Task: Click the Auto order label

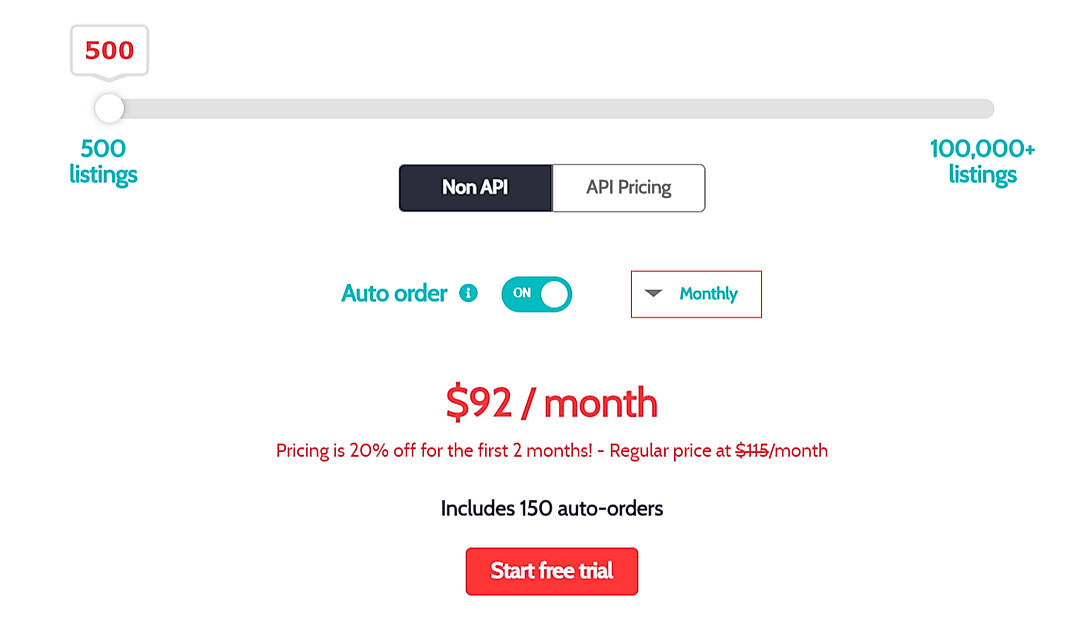Action: click(x=394, y=293)
